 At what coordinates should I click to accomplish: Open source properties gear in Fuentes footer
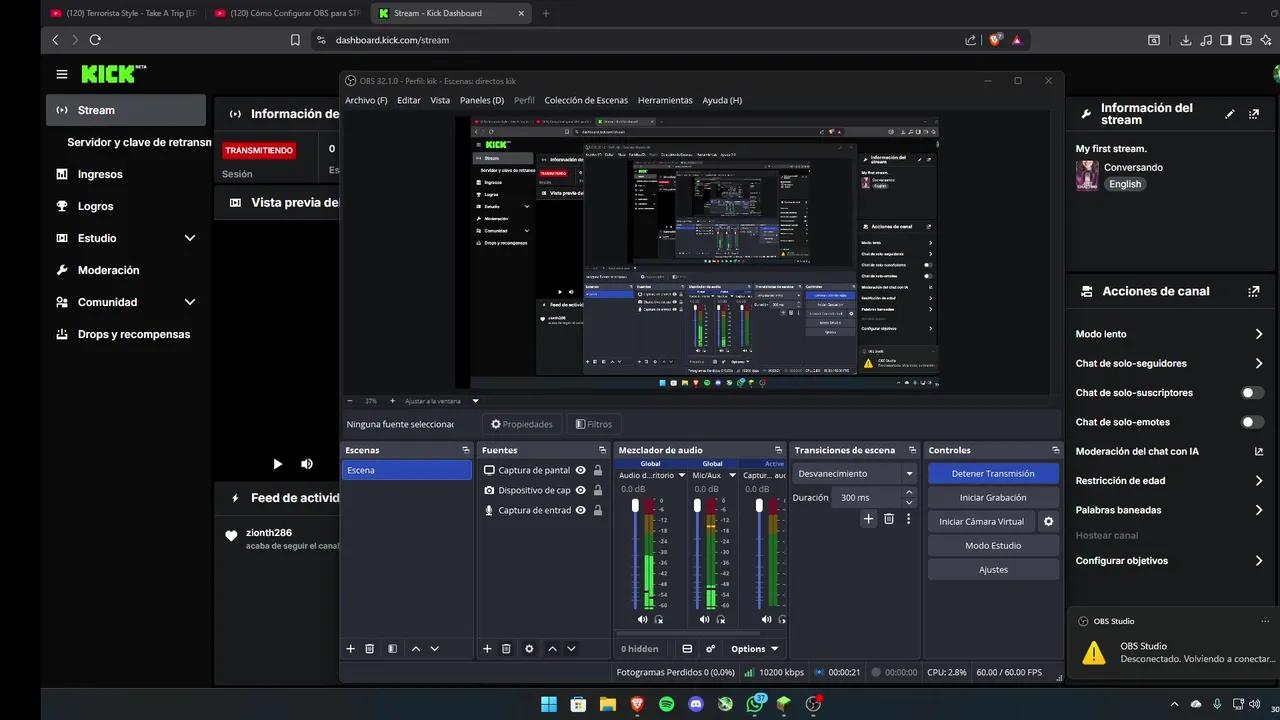coord(529,649)
